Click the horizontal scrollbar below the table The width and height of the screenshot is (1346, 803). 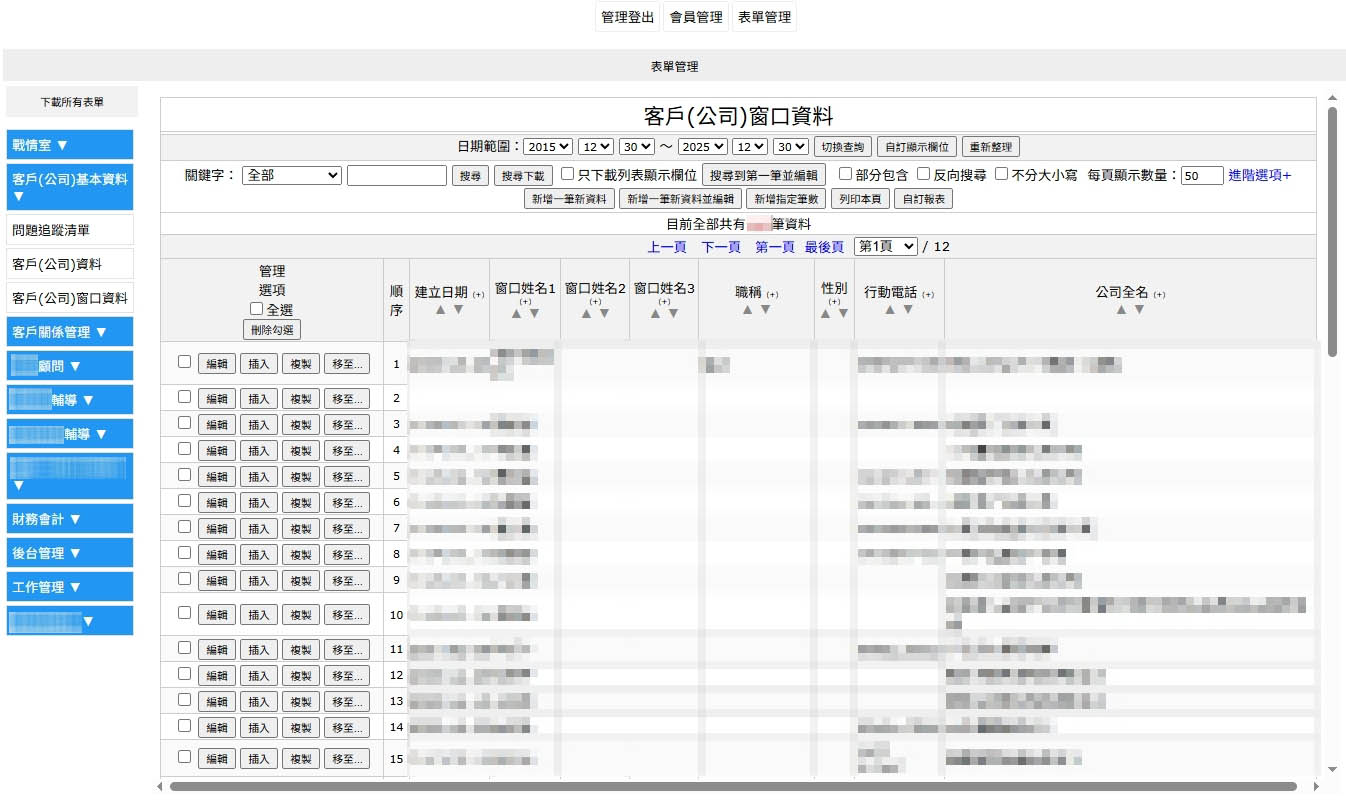[x=733, y=787]
